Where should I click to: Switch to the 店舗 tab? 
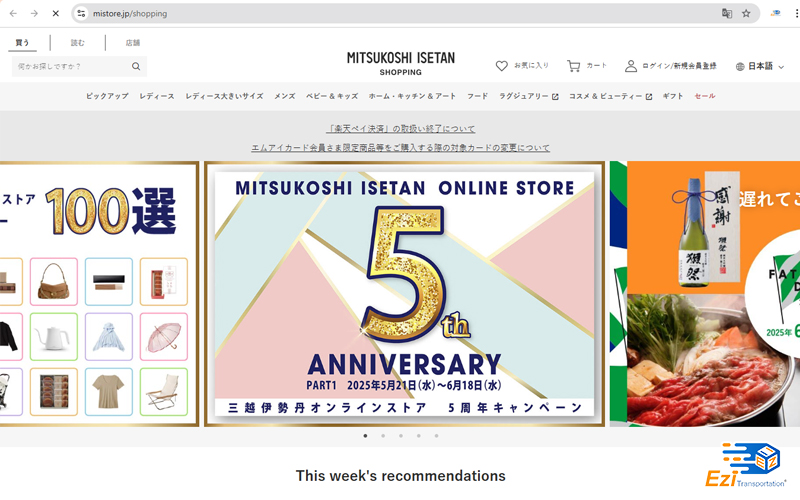(133, 43)
